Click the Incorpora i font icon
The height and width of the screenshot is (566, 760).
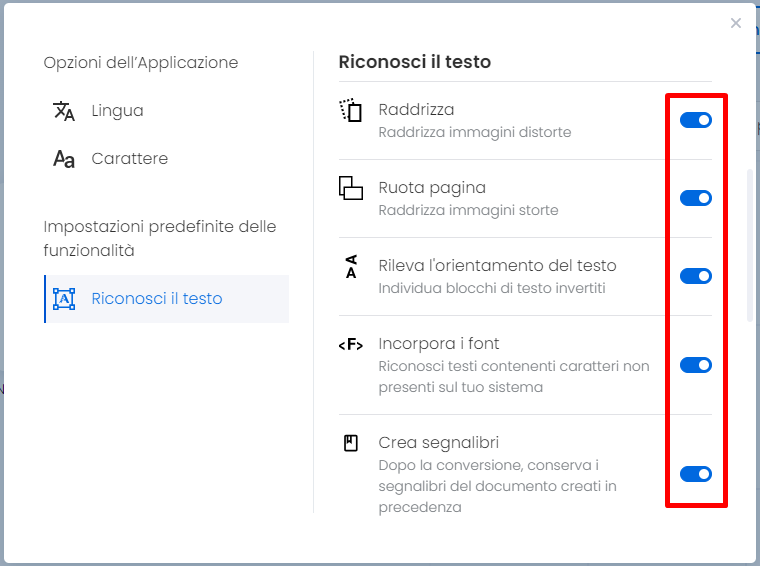coord(350,345)
